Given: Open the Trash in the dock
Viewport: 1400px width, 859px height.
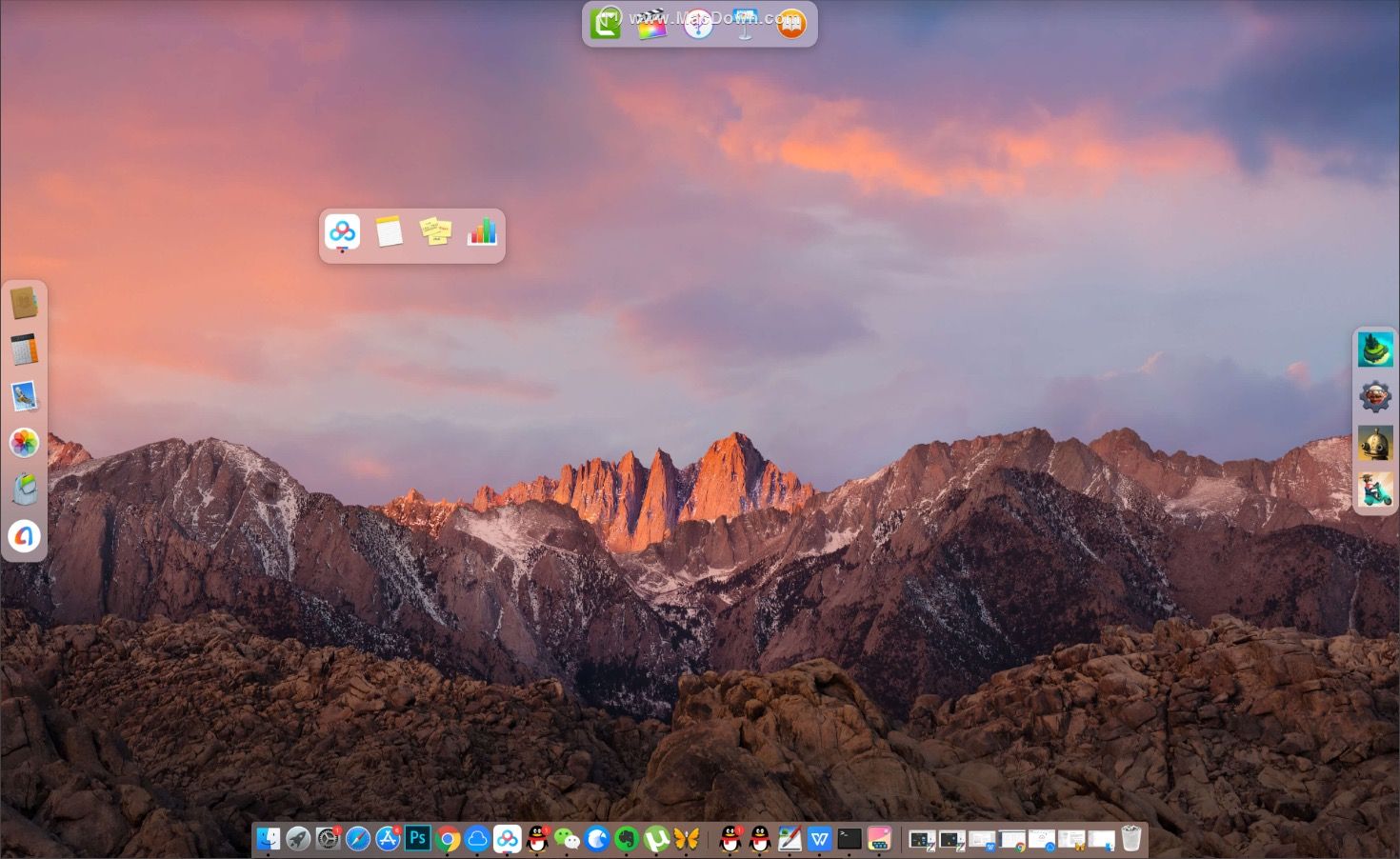Looking at the screenshot, I should pos(1130,838).
